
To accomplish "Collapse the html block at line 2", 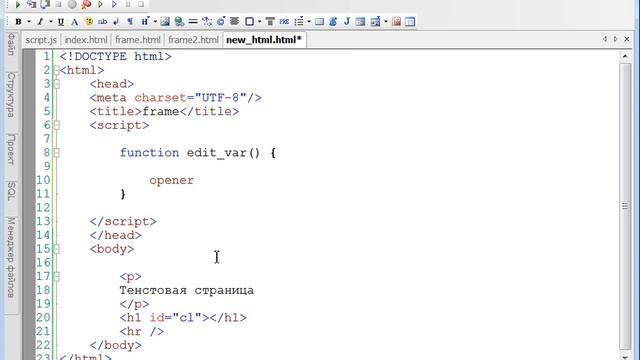I will 57,70.
